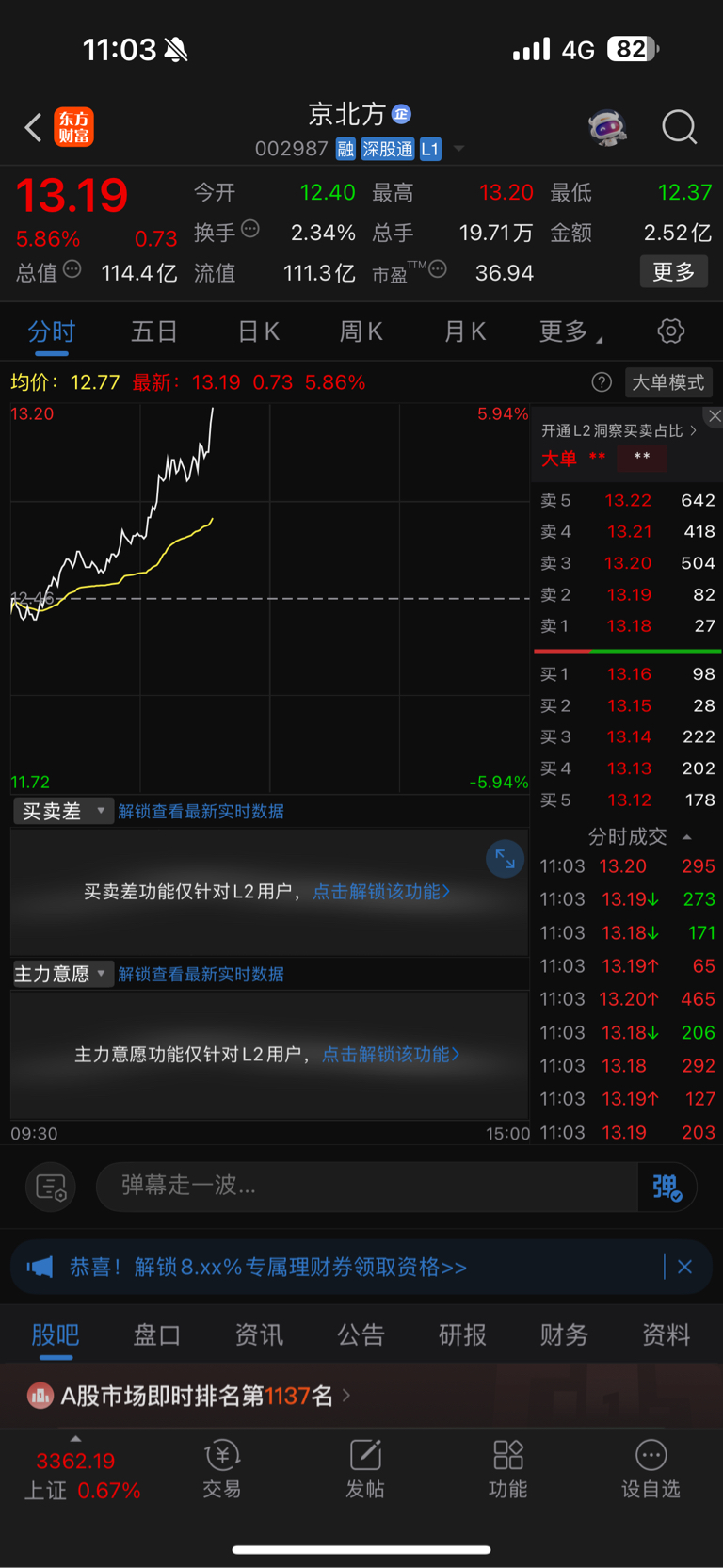This screenshot has width=723, height=1568.
Task: Open 开通L2洞察买卖占比 link
Action: tap(619, 430)
